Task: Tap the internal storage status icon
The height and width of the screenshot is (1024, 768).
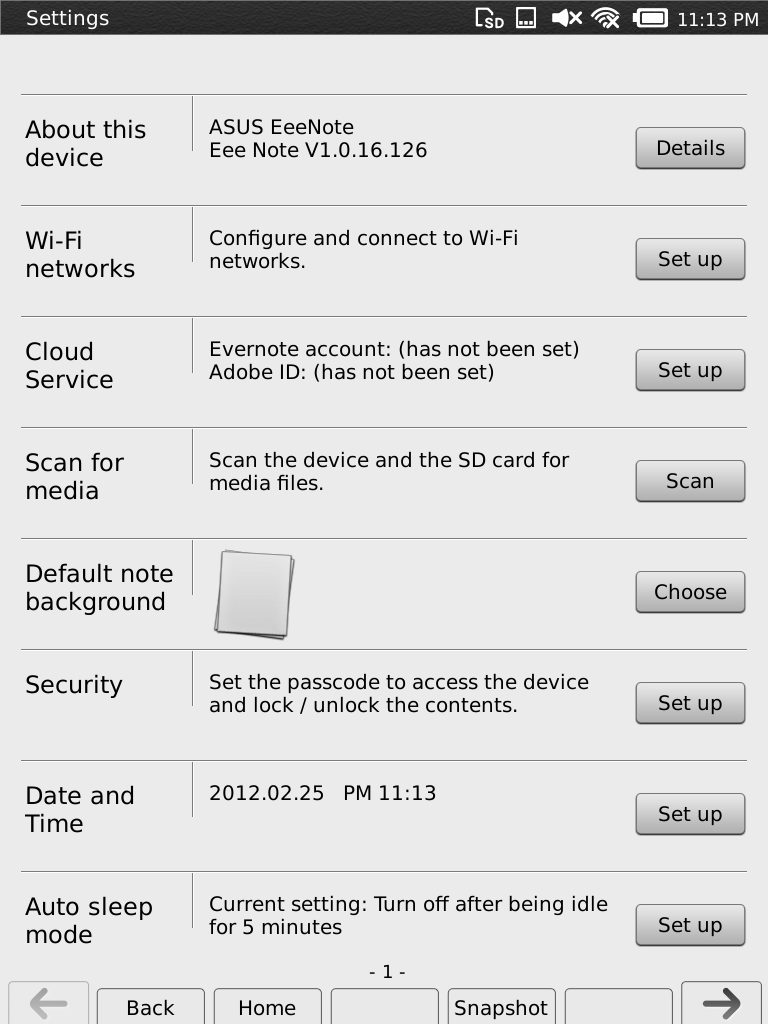Action: tap(526, 18)
